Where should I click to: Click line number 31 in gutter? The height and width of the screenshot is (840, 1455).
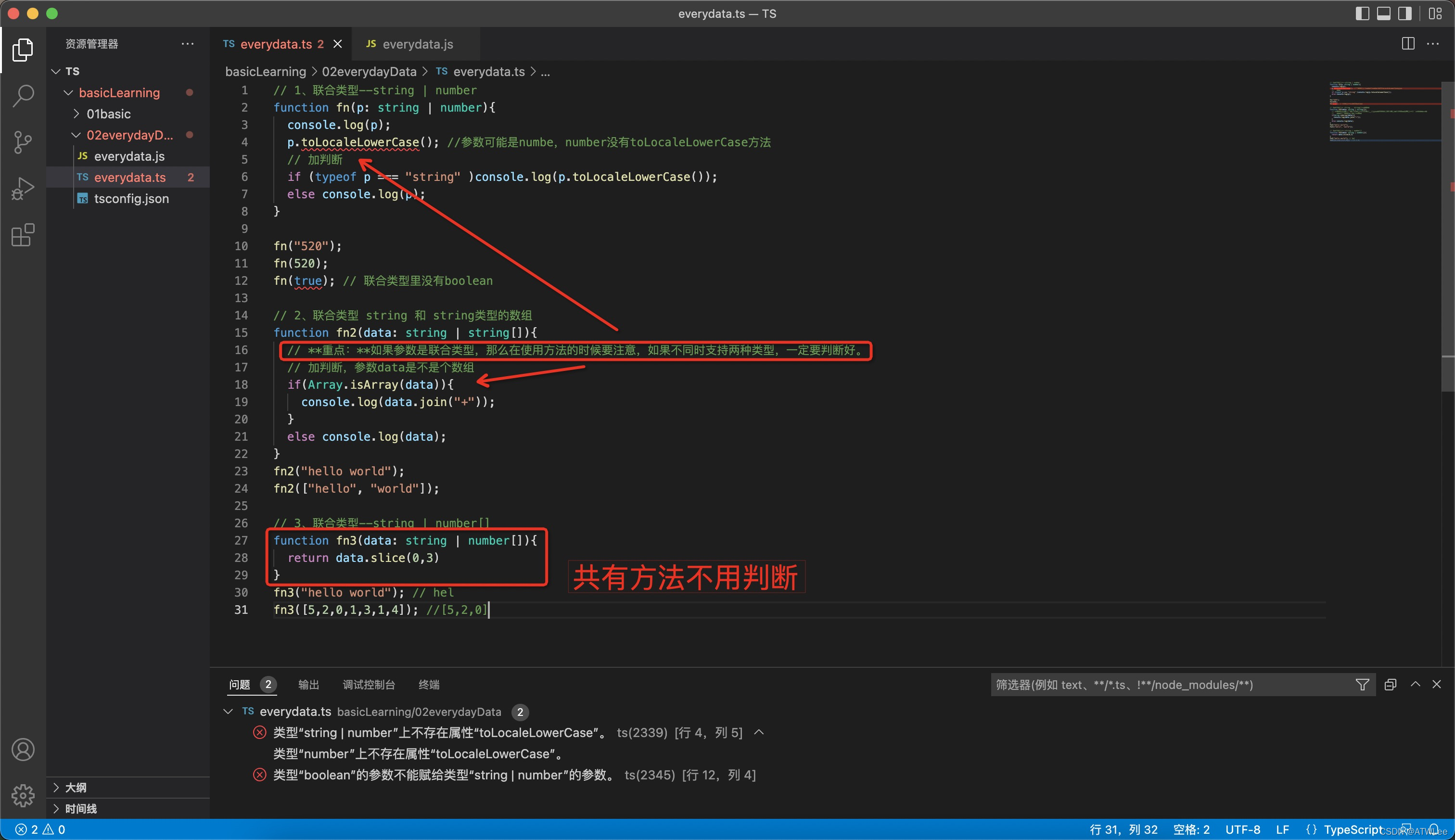[241, 610]
